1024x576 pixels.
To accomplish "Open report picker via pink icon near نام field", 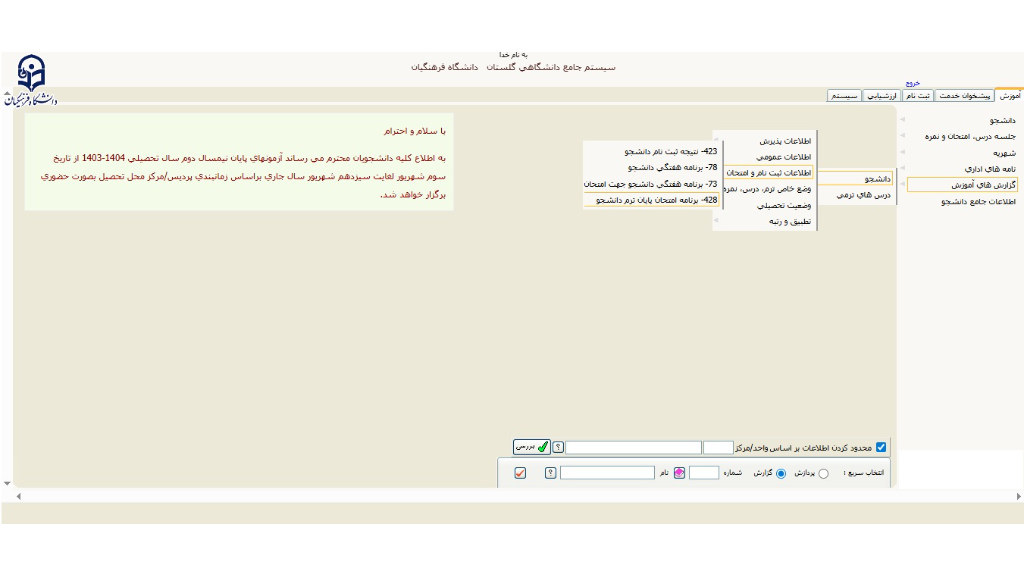I will (677, 472).
